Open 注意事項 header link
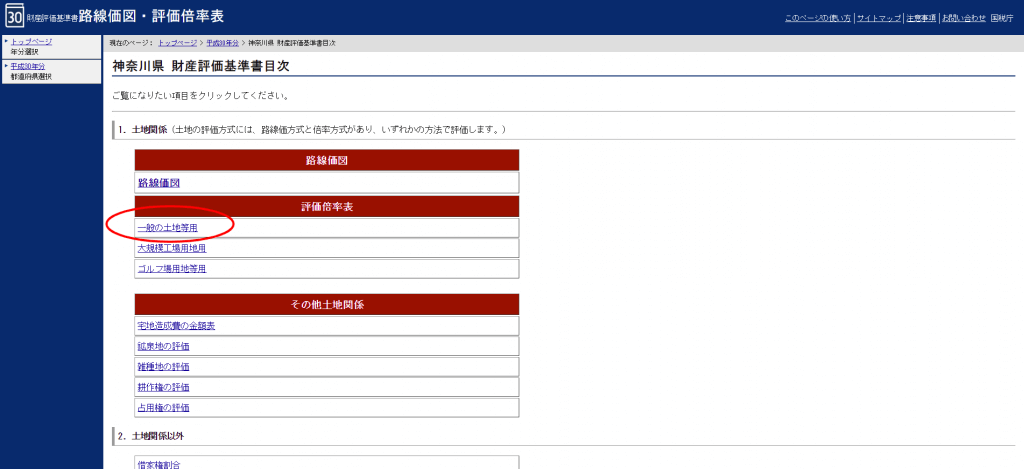 coord(920,18)
